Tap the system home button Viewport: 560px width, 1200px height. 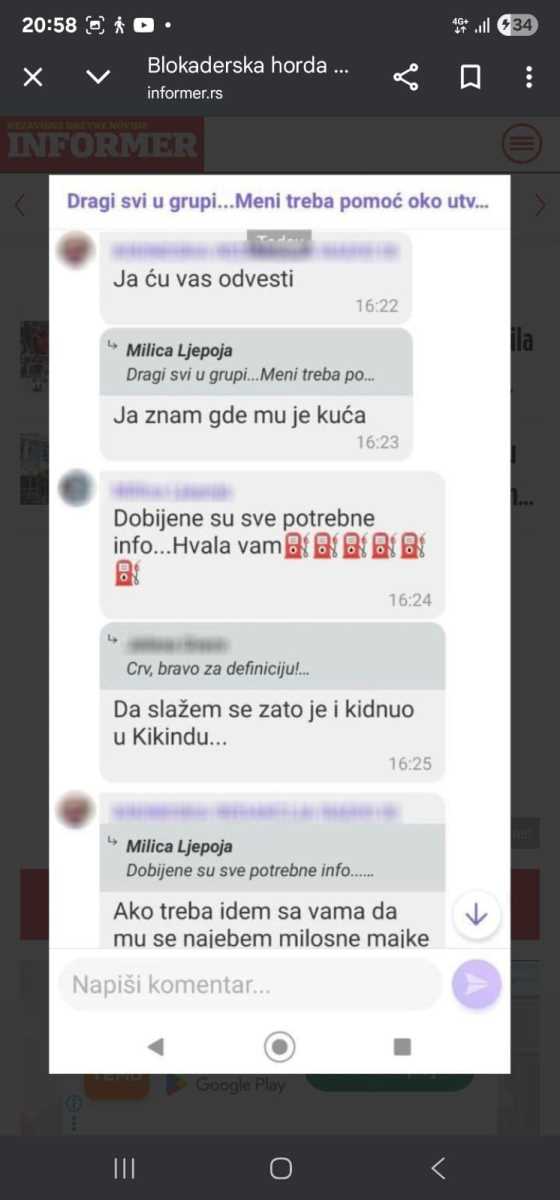pyautogui.click(x=281, y=1168)
